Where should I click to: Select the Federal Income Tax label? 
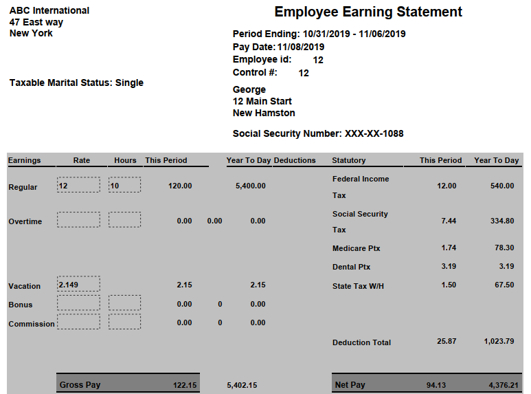pos(361,187)
